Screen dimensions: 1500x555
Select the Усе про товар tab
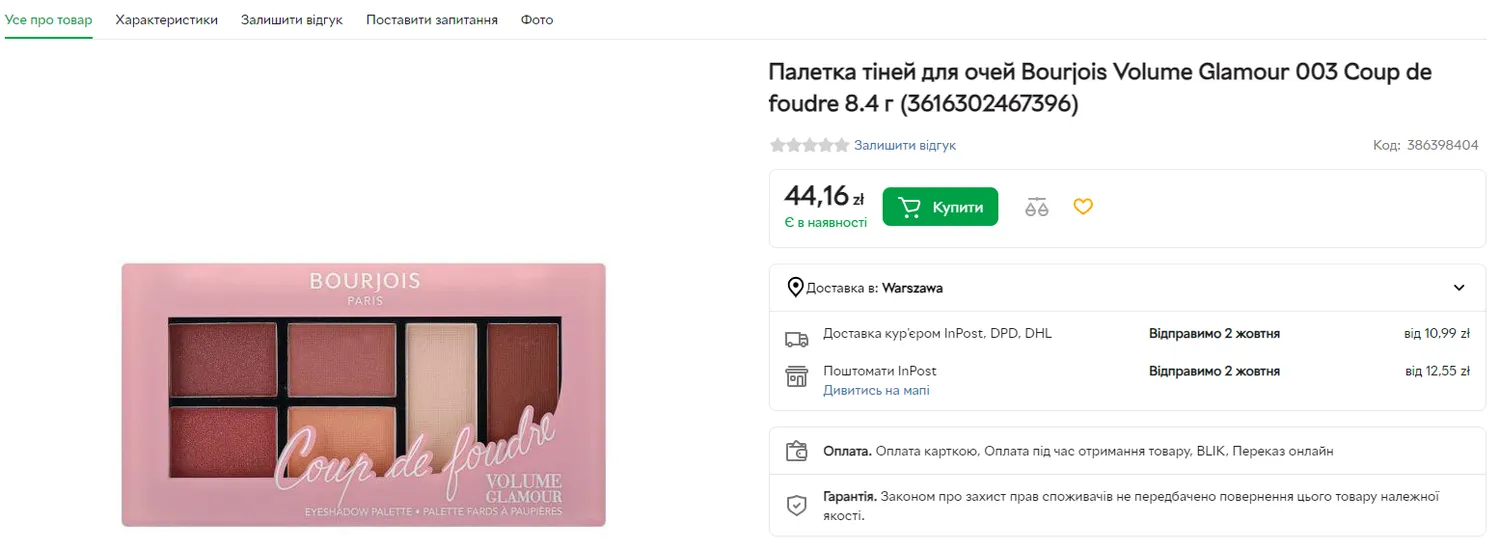(49, 20)
